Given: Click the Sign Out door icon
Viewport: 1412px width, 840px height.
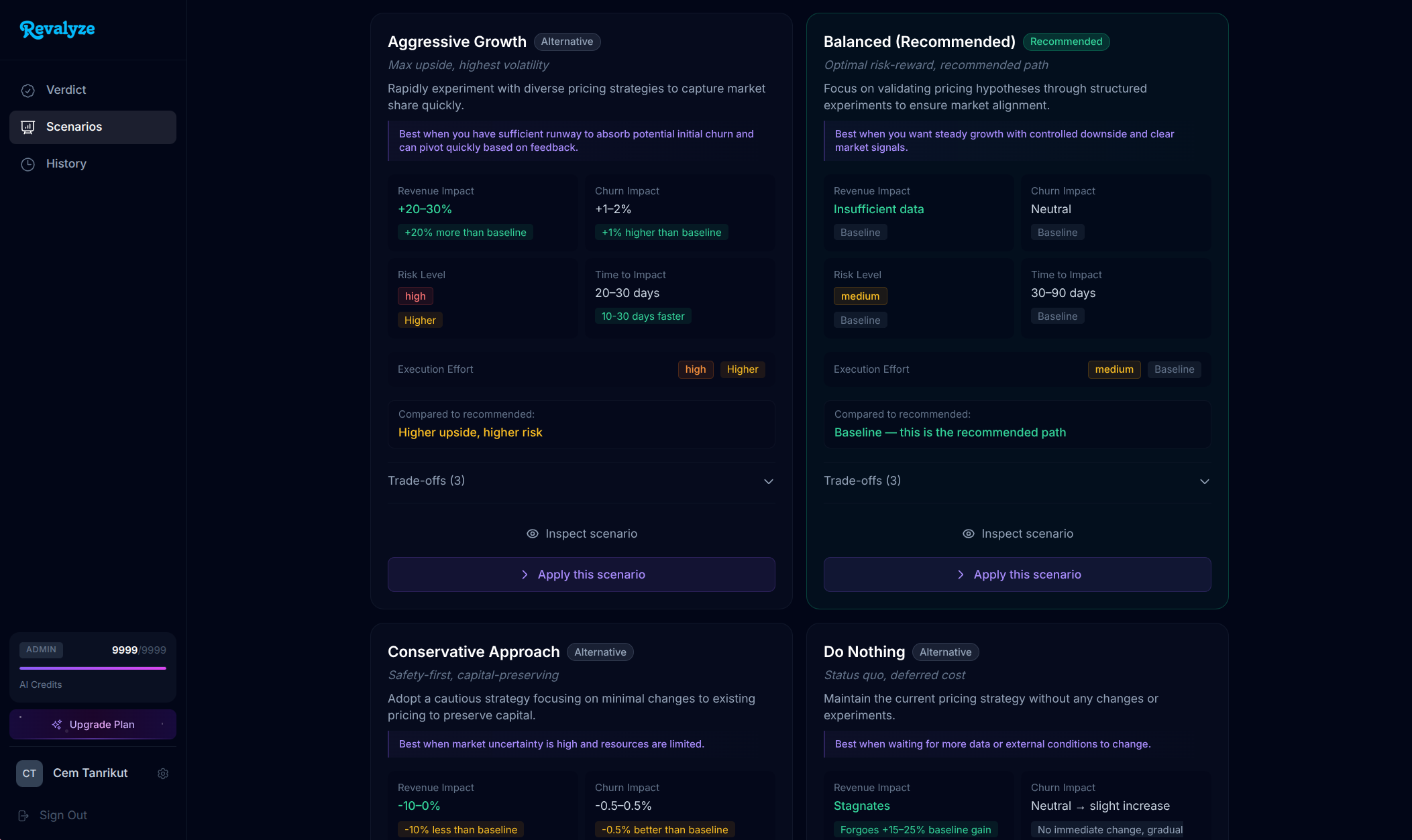Looking at the screenshot, I should click(x=23, y=816).
